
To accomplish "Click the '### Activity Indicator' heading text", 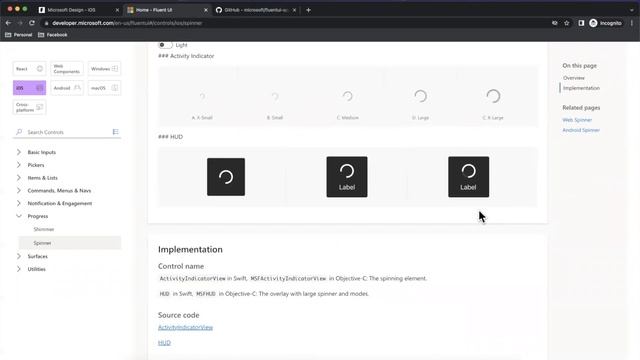I will 186,56.
